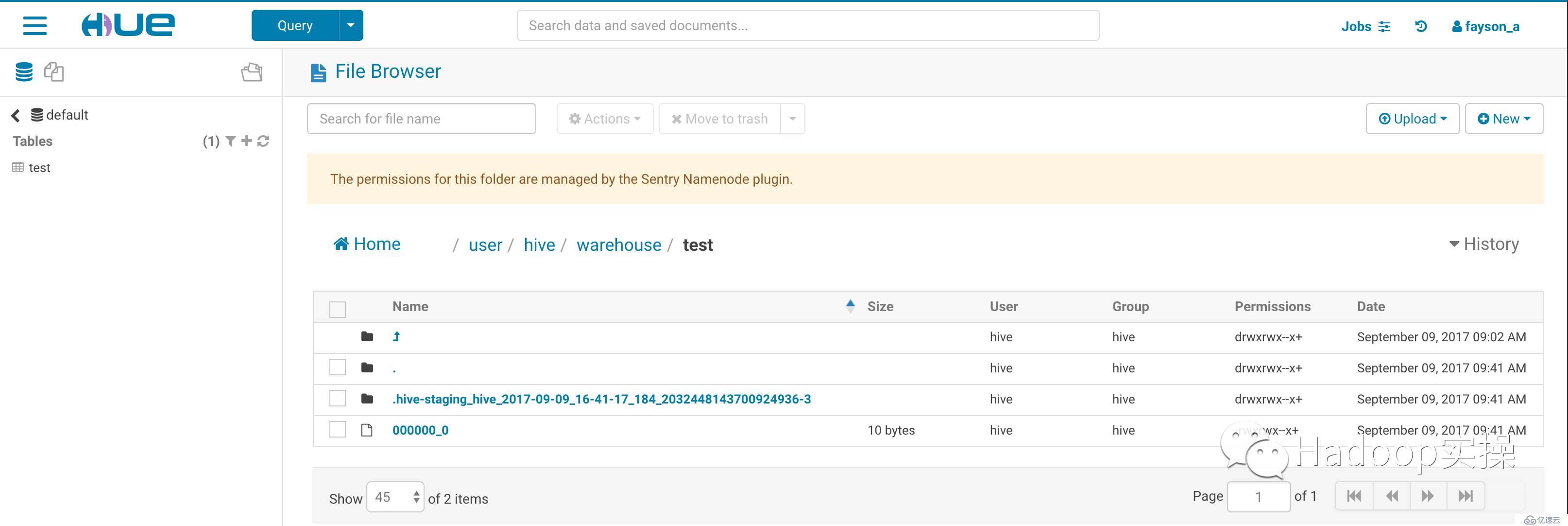Select the checkbox next to .hive-staging folder
The height and width of the screenshot is (526, 1568).
(x=337, y=398)
